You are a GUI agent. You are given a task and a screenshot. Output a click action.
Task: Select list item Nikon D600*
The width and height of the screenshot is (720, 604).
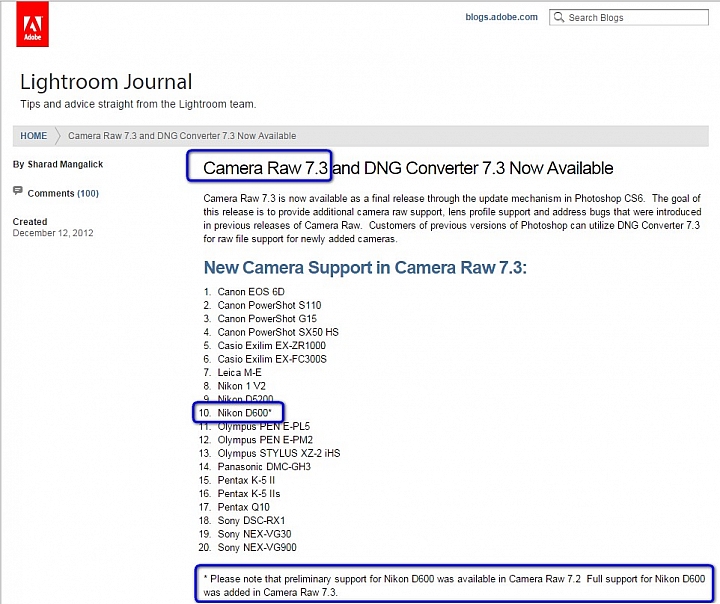tap(244, 412)
